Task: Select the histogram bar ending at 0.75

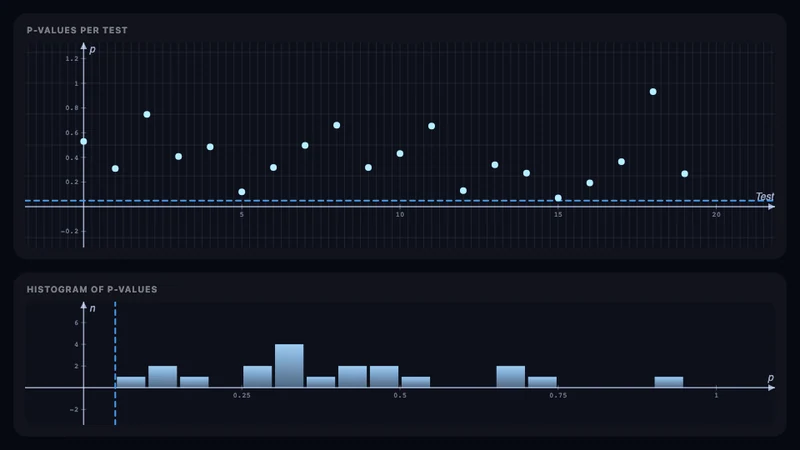Action: coord(542,382)
